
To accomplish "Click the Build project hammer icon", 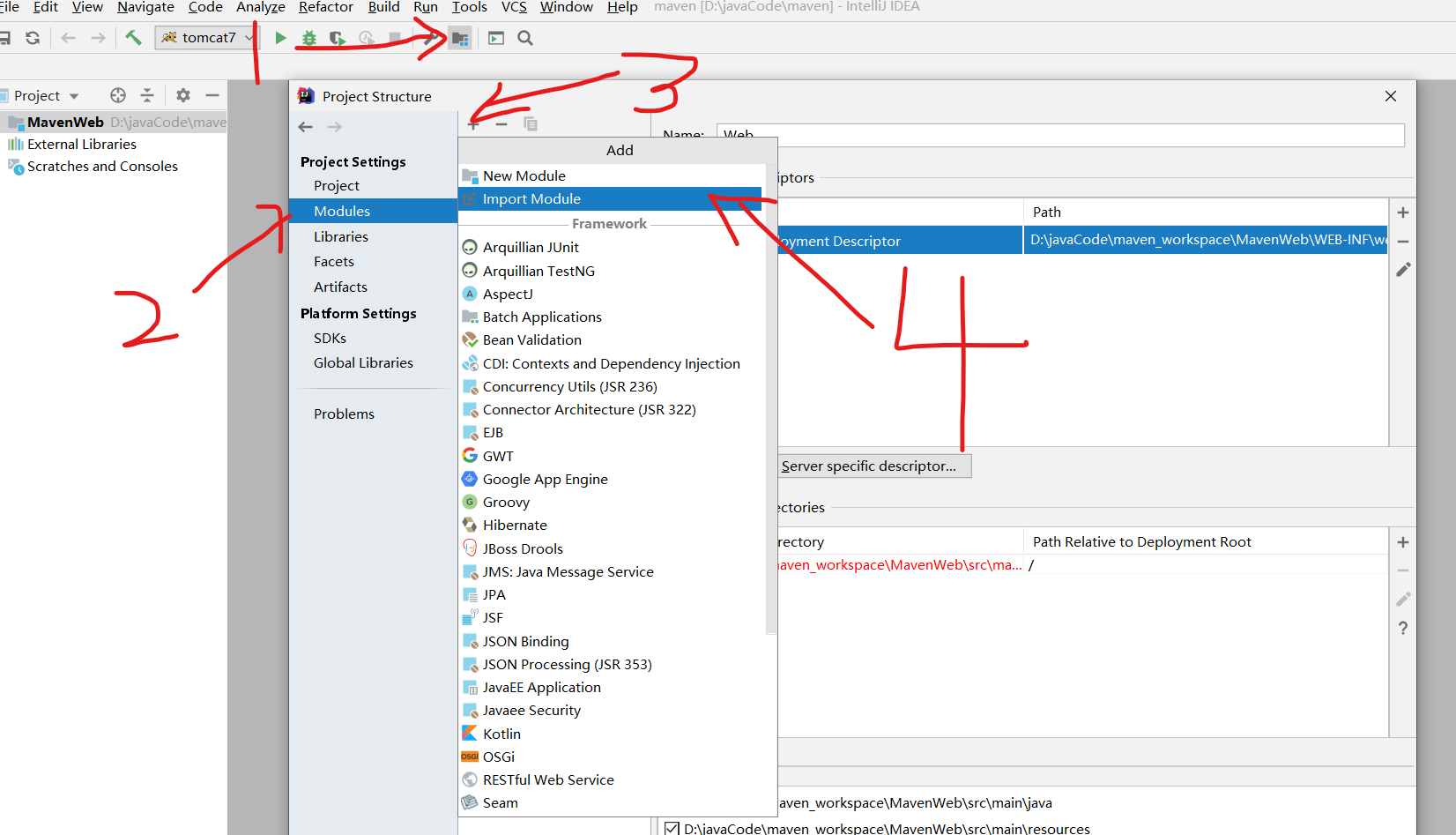I will [x=133, y=38].
